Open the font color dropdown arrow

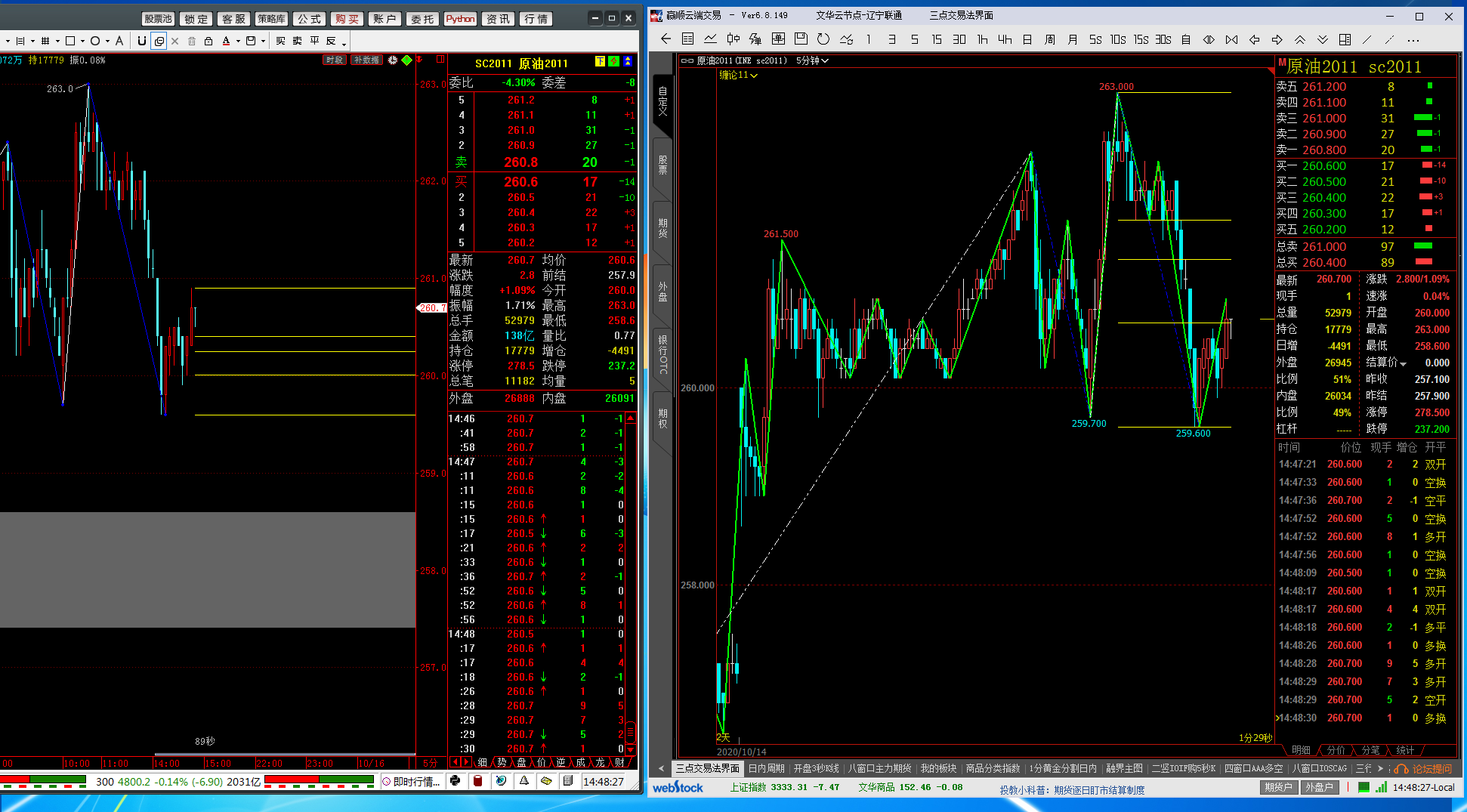(238, 42)
